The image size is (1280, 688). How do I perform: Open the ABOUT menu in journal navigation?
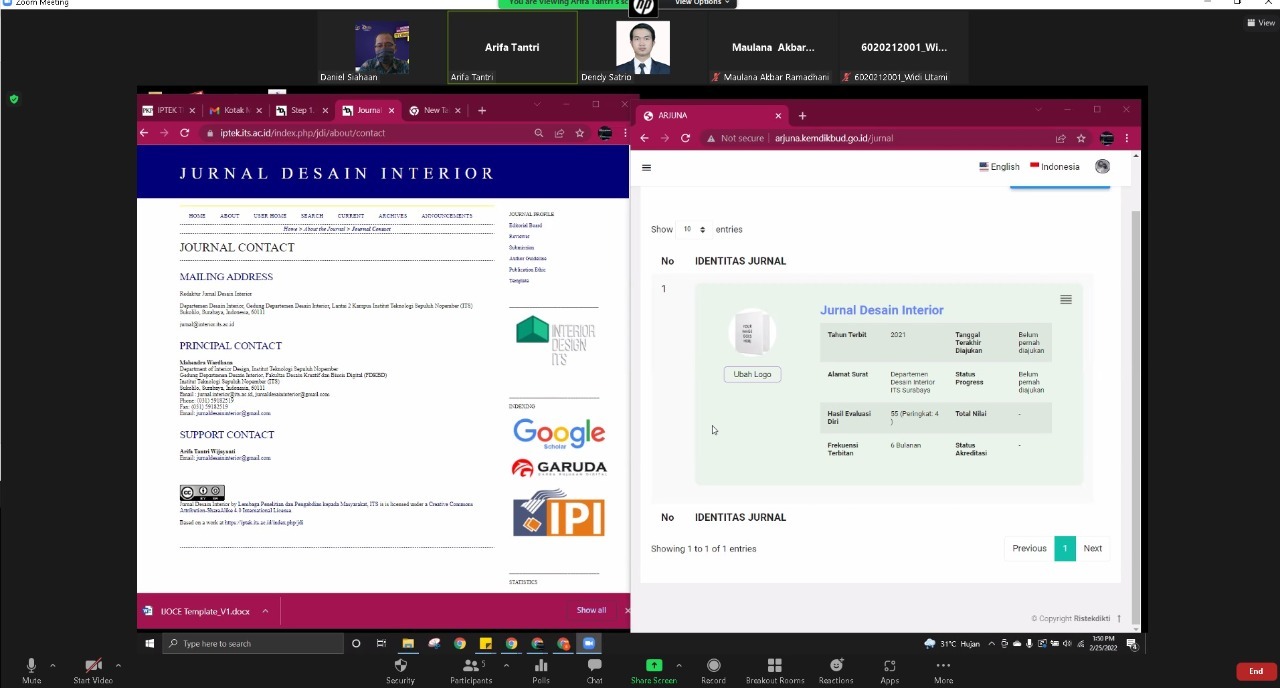229,216
